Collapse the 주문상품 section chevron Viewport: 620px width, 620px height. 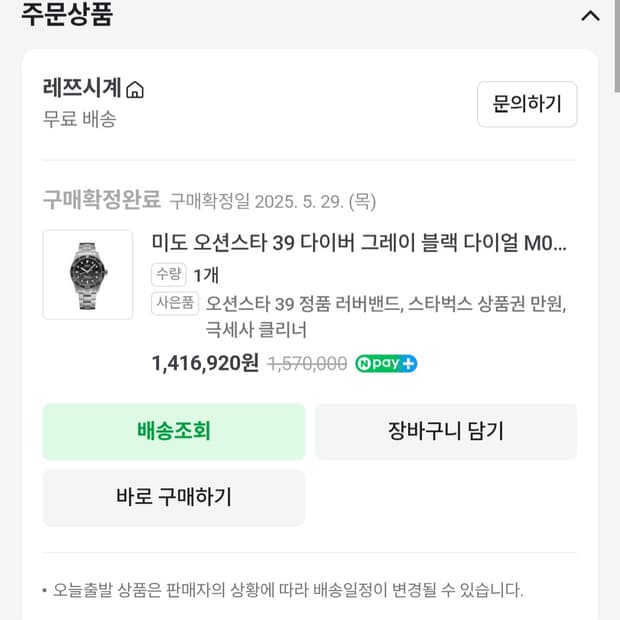590,16
